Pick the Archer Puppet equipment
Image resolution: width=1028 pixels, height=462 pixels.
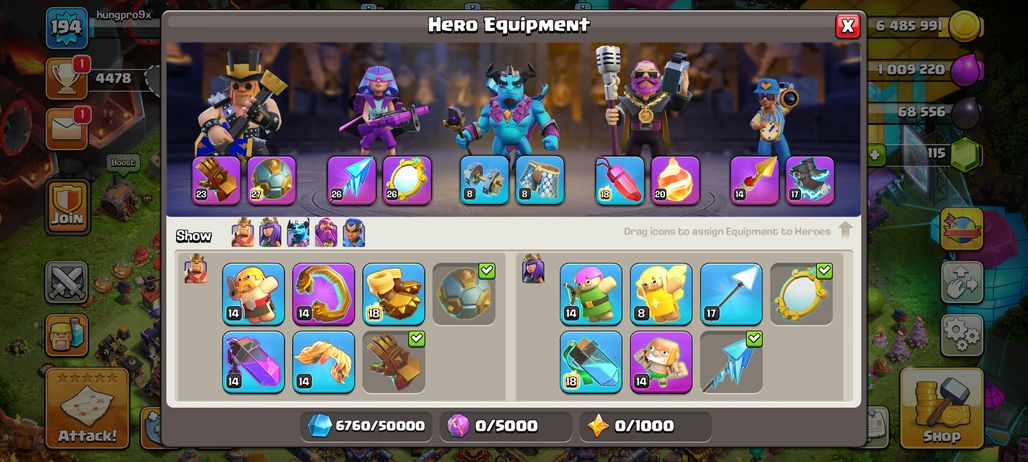pos(591,294)
